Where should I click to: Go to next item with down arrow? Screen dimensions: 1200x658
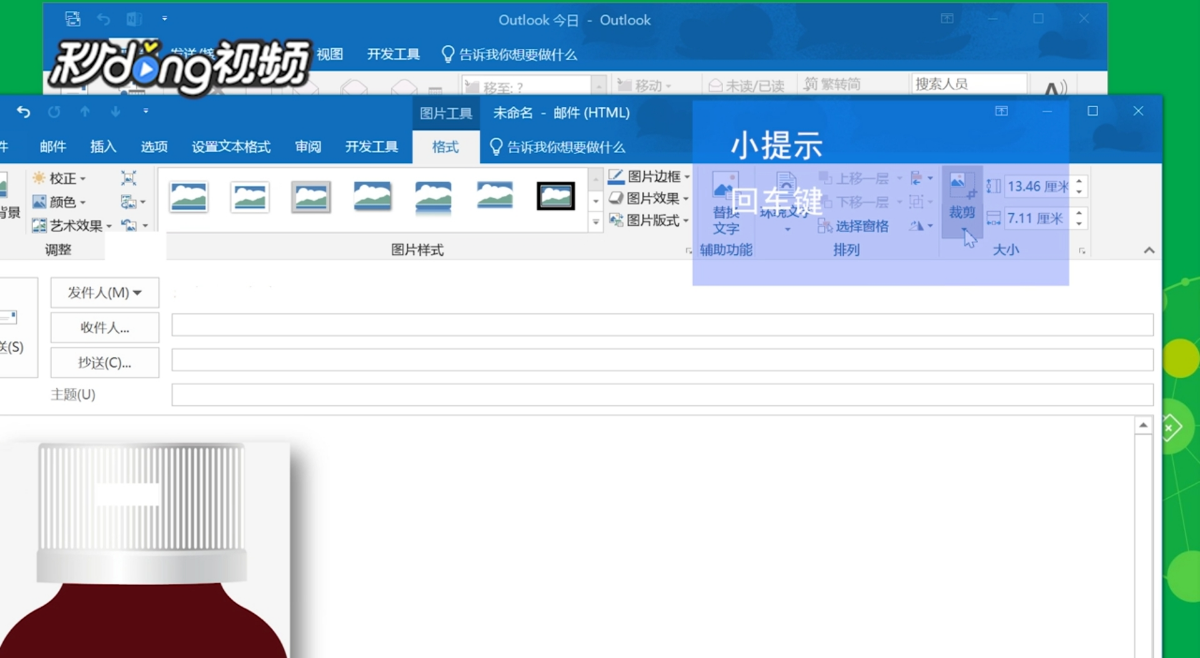tap(115, 112)
